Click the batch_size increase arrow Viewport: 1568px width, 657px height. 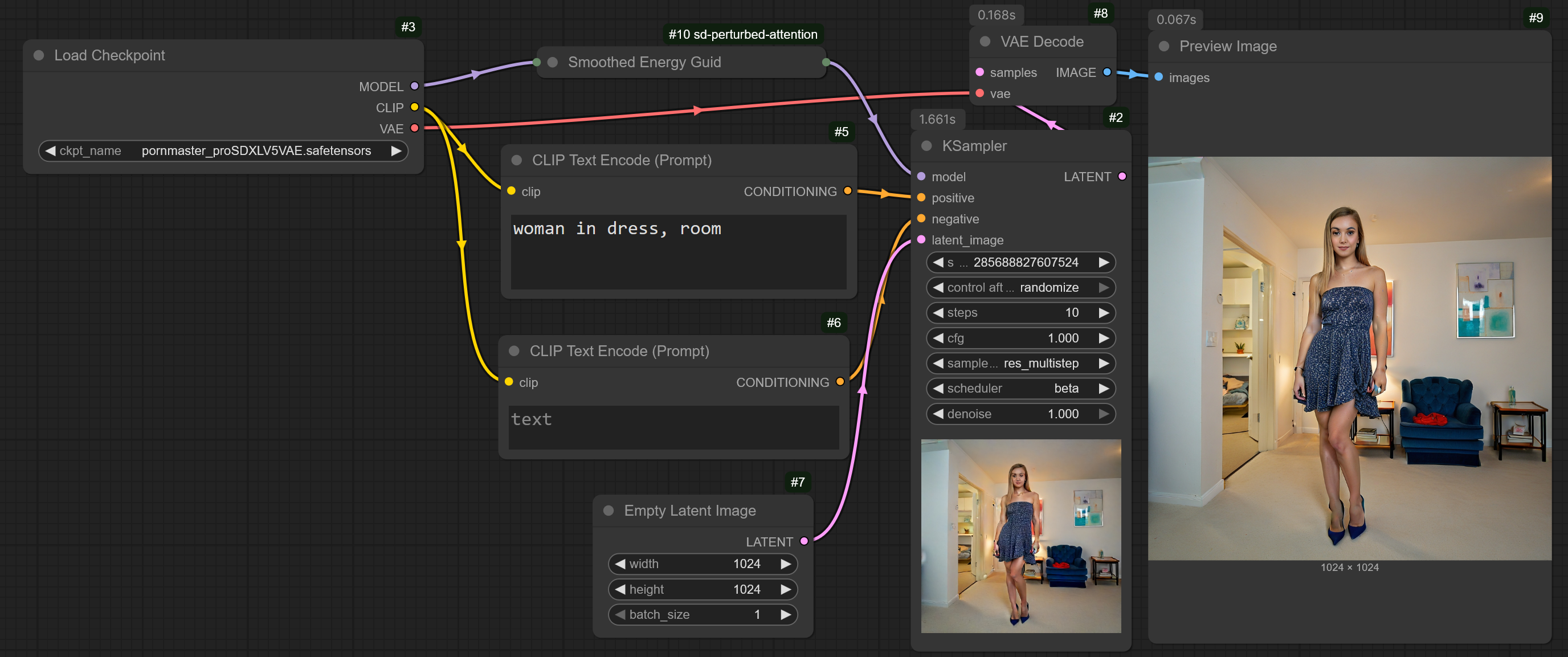[785, 614]
